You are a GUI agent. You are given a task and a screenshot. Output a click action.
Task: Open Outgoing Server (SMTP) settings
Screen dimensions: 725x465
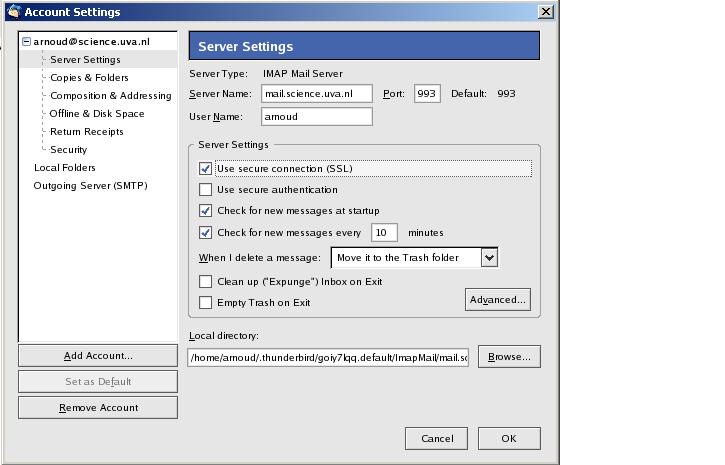(90, 186)
